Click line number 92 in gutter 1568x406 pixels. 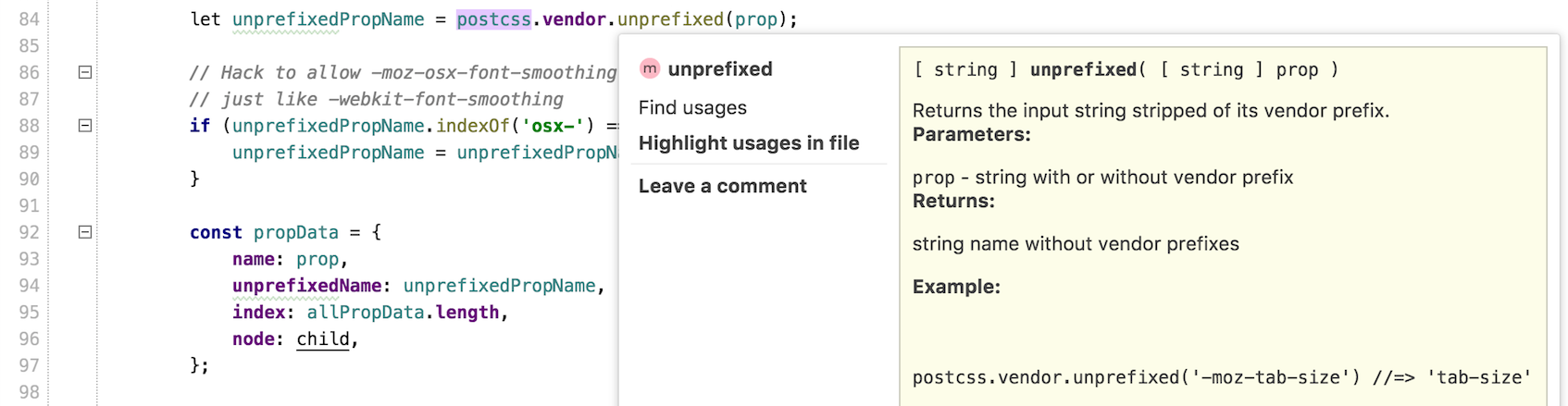[x=30, y=232]
